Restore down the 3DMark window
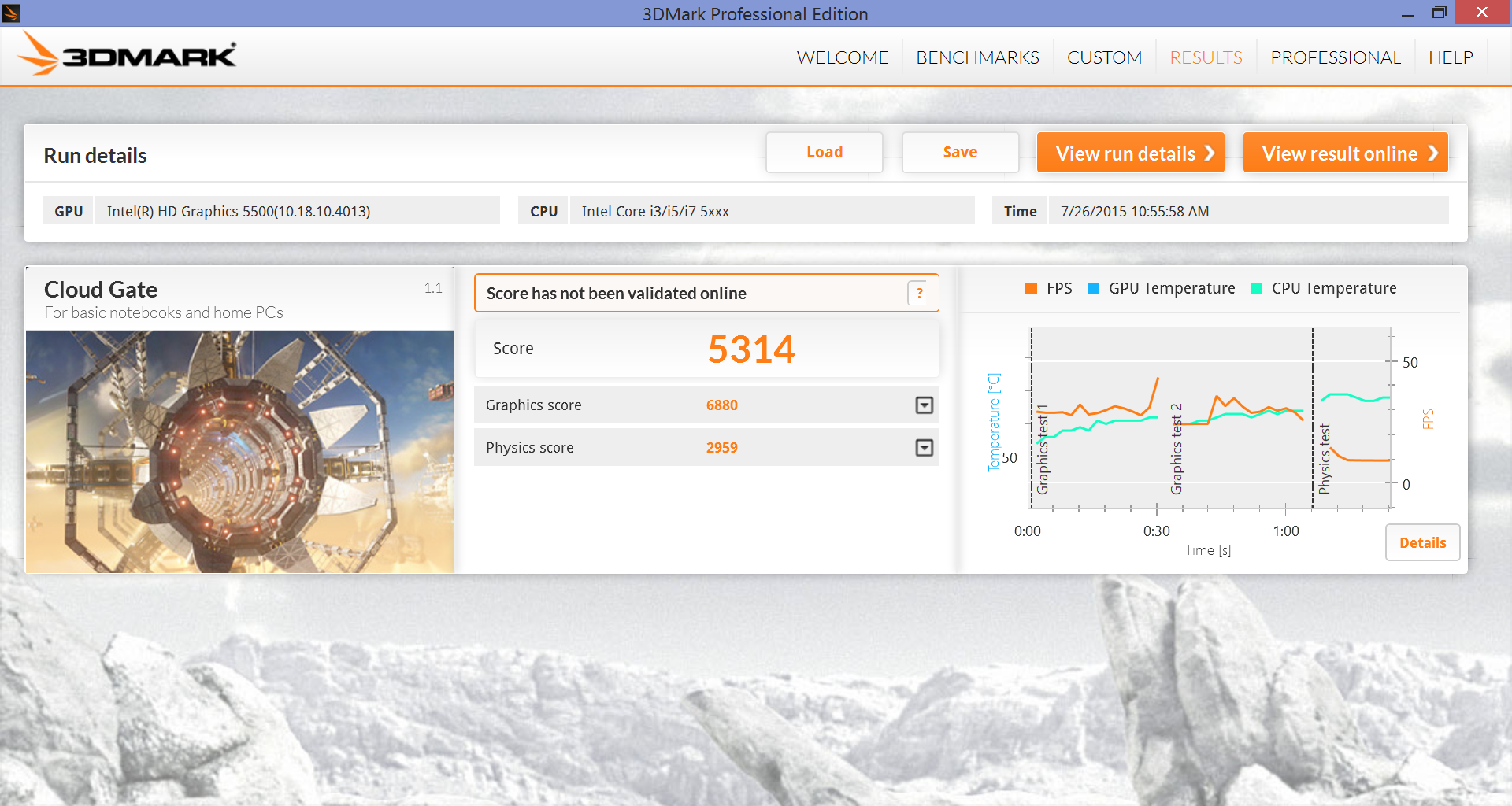 [1439, 13]
